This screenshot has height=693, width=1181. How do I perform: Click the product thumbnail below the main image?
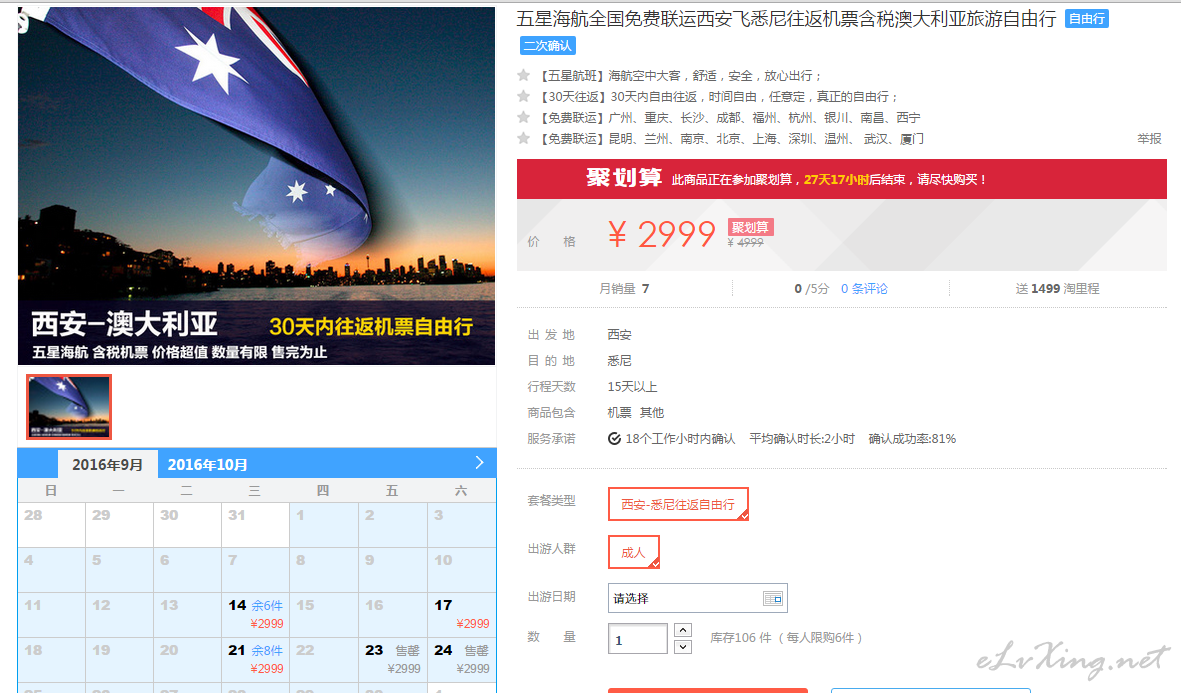69,407
